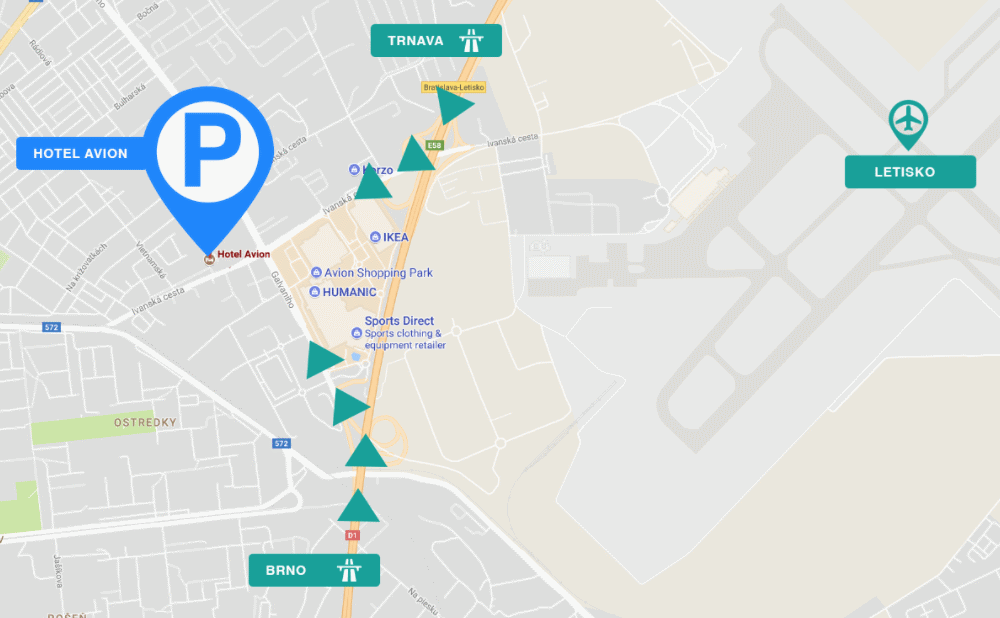
Task: Click the green arrow just above D1 shield
Action: (358, 506)
